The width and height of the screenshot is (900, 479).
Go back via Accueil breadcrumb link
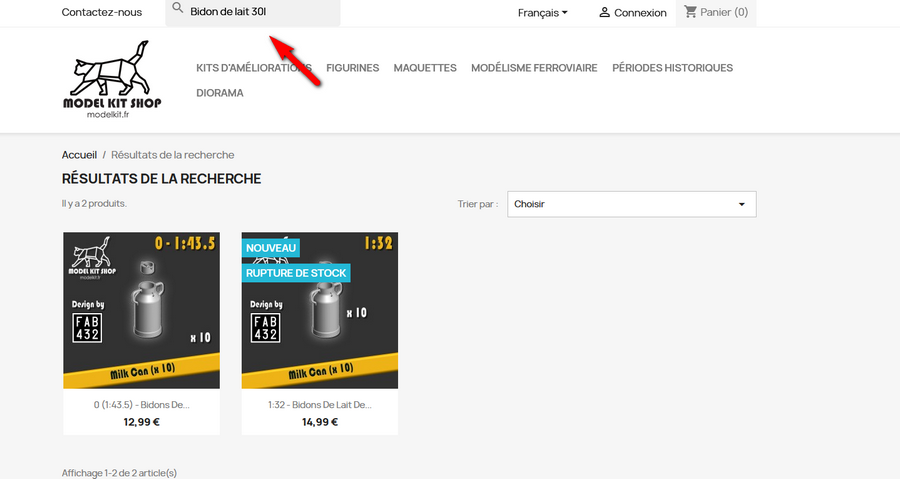79,155
